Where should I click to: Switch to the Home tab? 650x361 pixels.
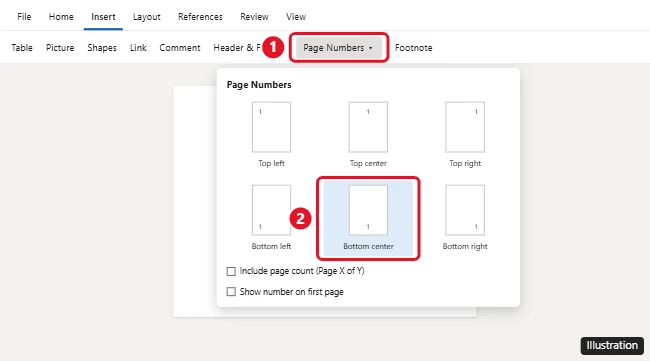point(61,17)
